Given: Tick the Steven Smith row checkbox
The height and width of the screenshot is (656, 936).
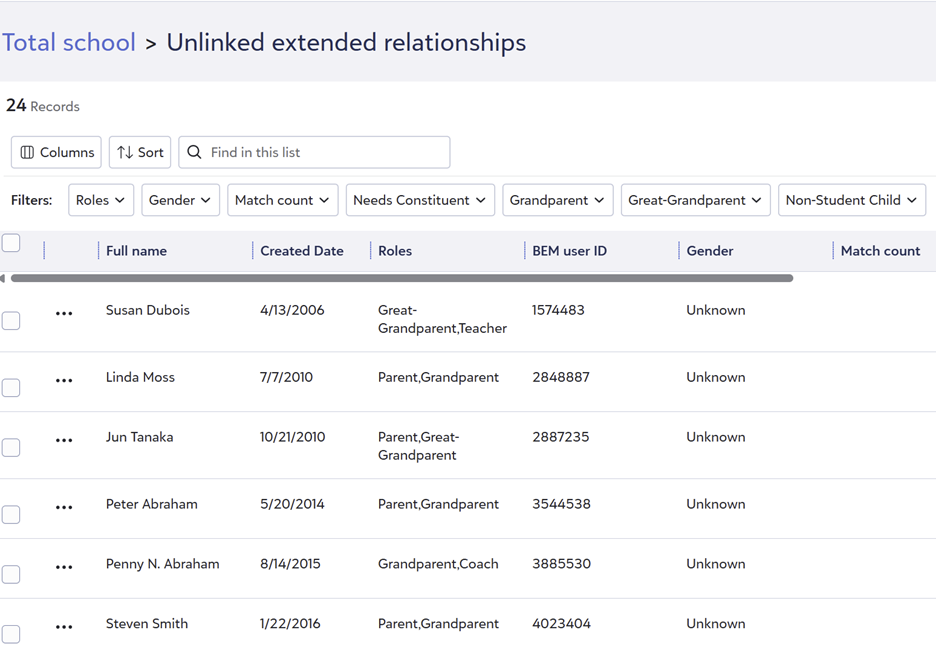Looking at the screenshot, I should 11,634.
